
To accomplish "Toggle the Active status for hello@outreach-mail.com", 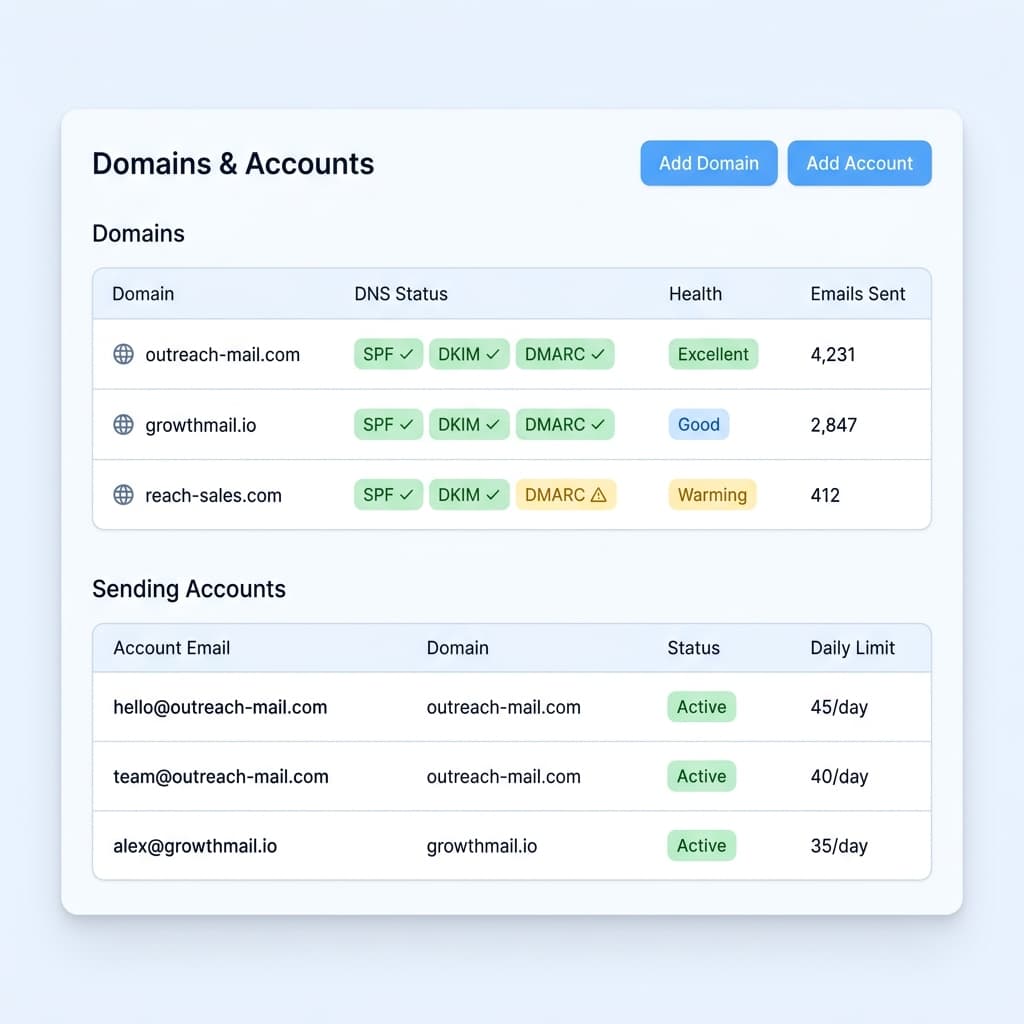I will (701, 707).
